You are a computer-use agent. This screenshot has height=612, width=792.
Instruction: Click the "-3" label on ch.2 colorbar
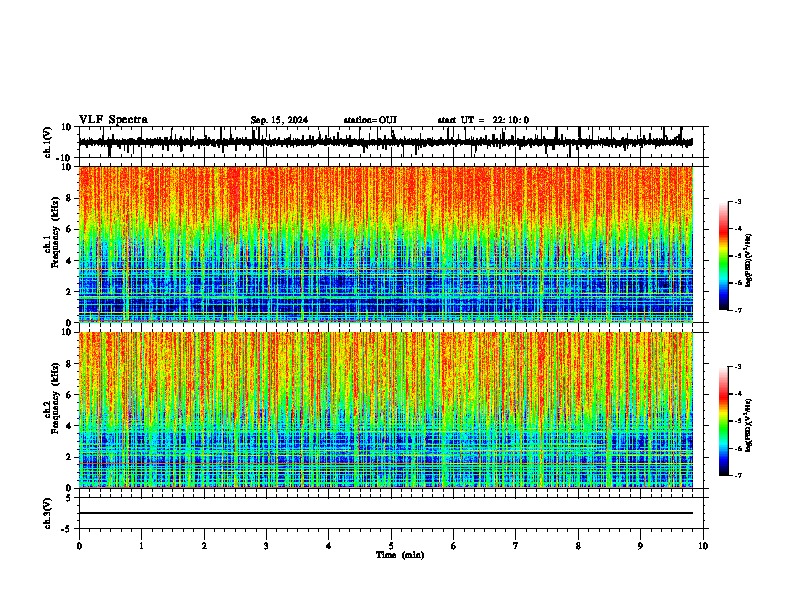[737, 367]
